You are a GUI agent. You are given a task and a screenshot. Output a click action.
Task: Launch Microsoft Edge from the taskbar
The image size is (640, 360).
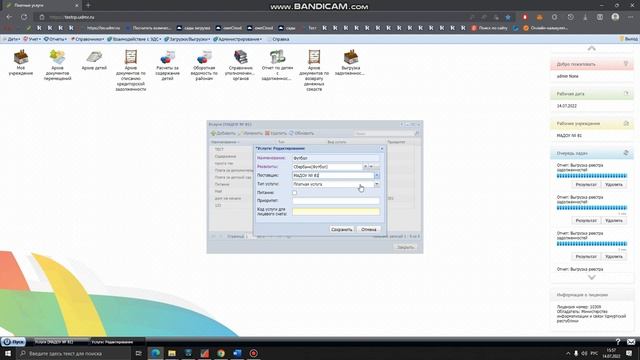(x=156, y=353)
